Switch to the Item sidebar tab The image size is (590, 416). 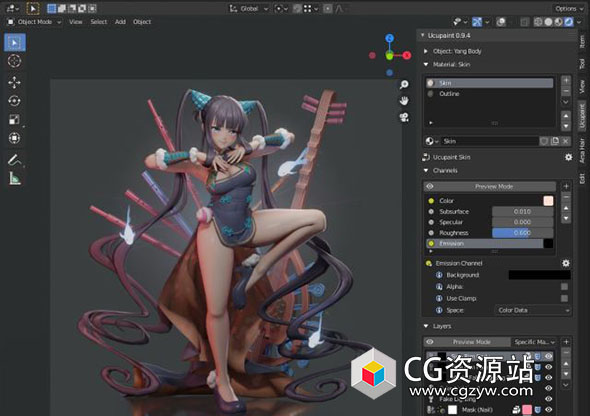coord(582,41)
